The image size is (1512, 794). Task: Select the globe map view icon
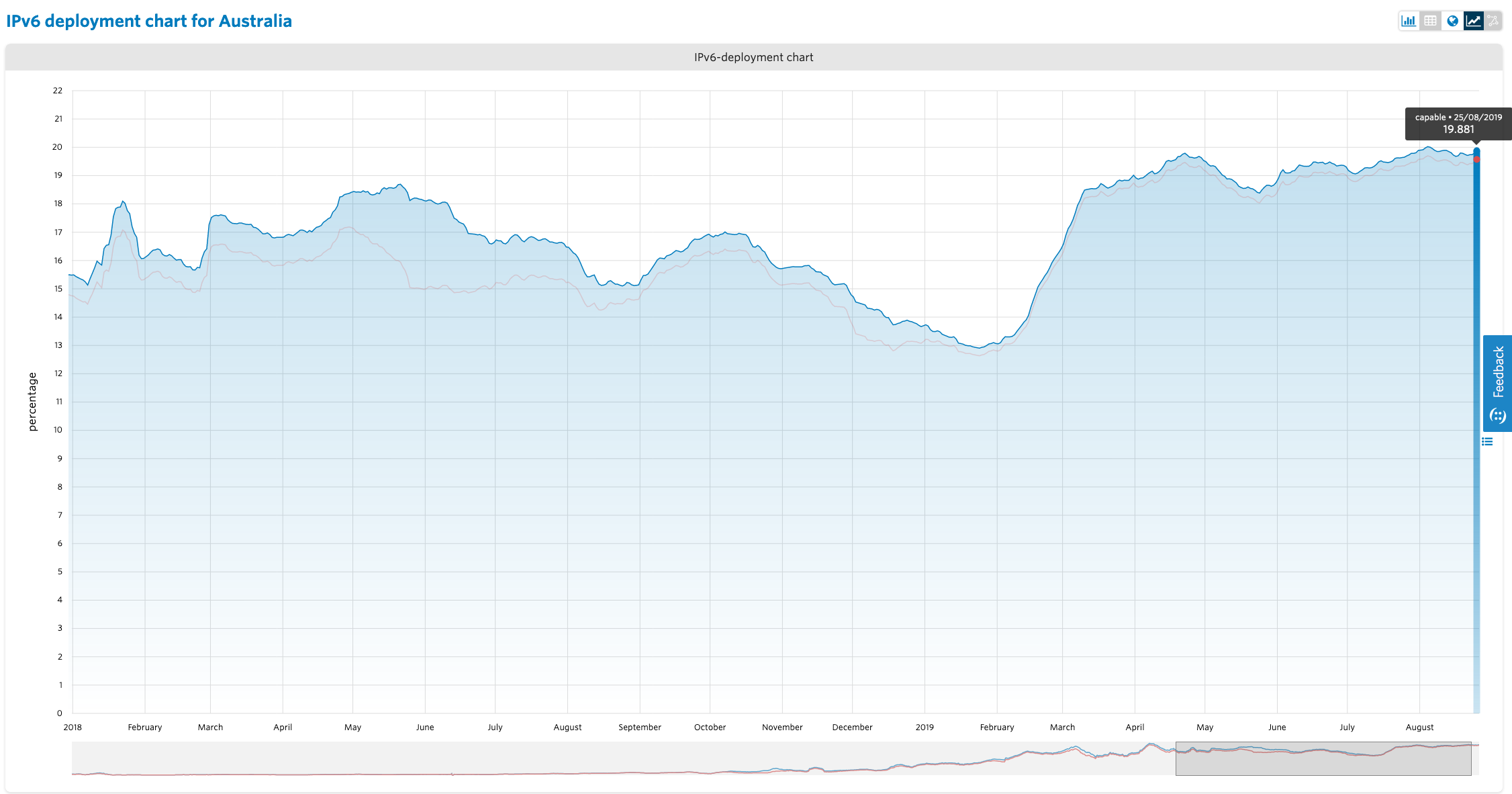(1452, 21)
